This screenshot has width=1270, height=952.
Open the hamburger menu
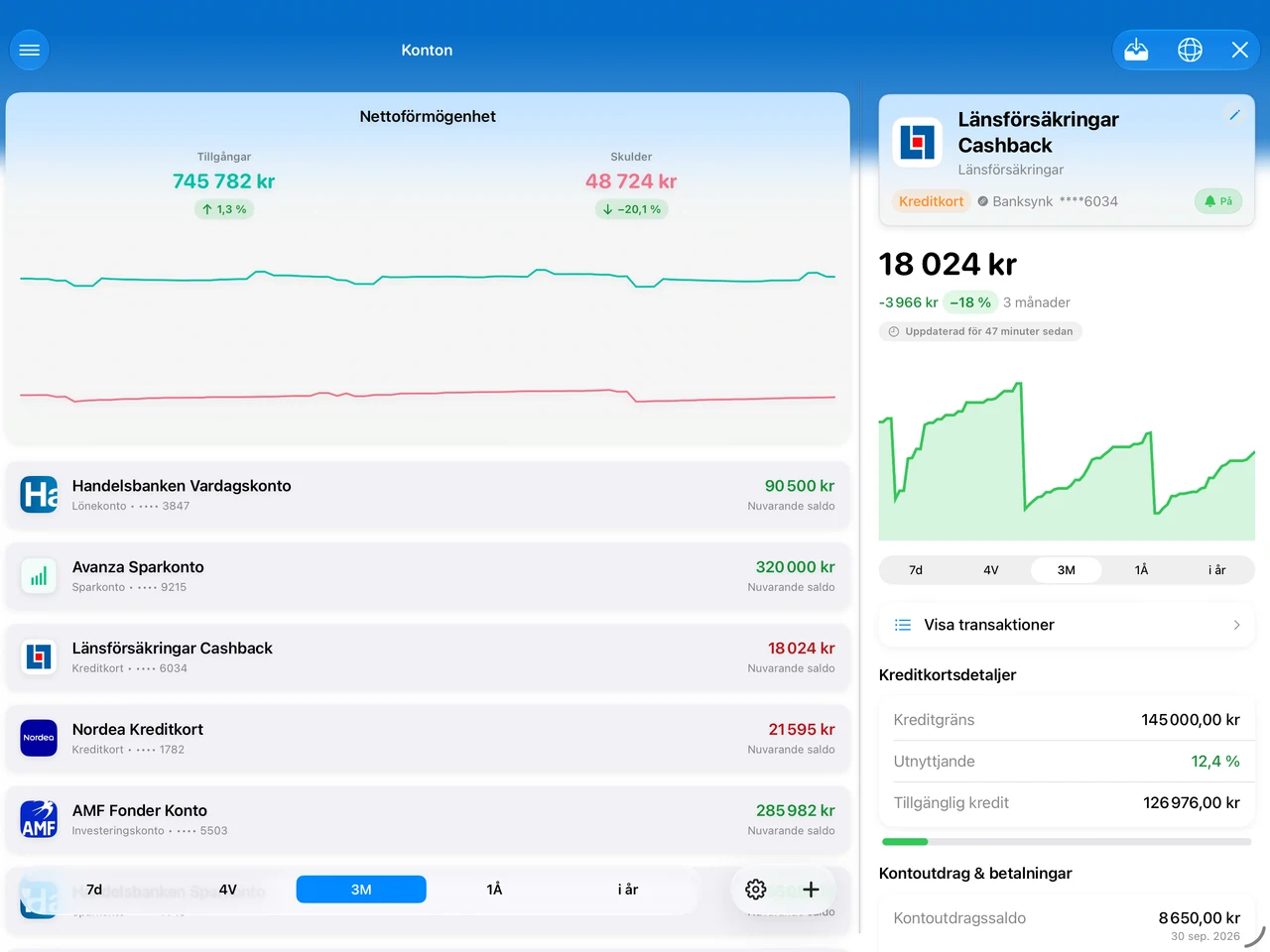pyautogui.click(x=30, y=50)
